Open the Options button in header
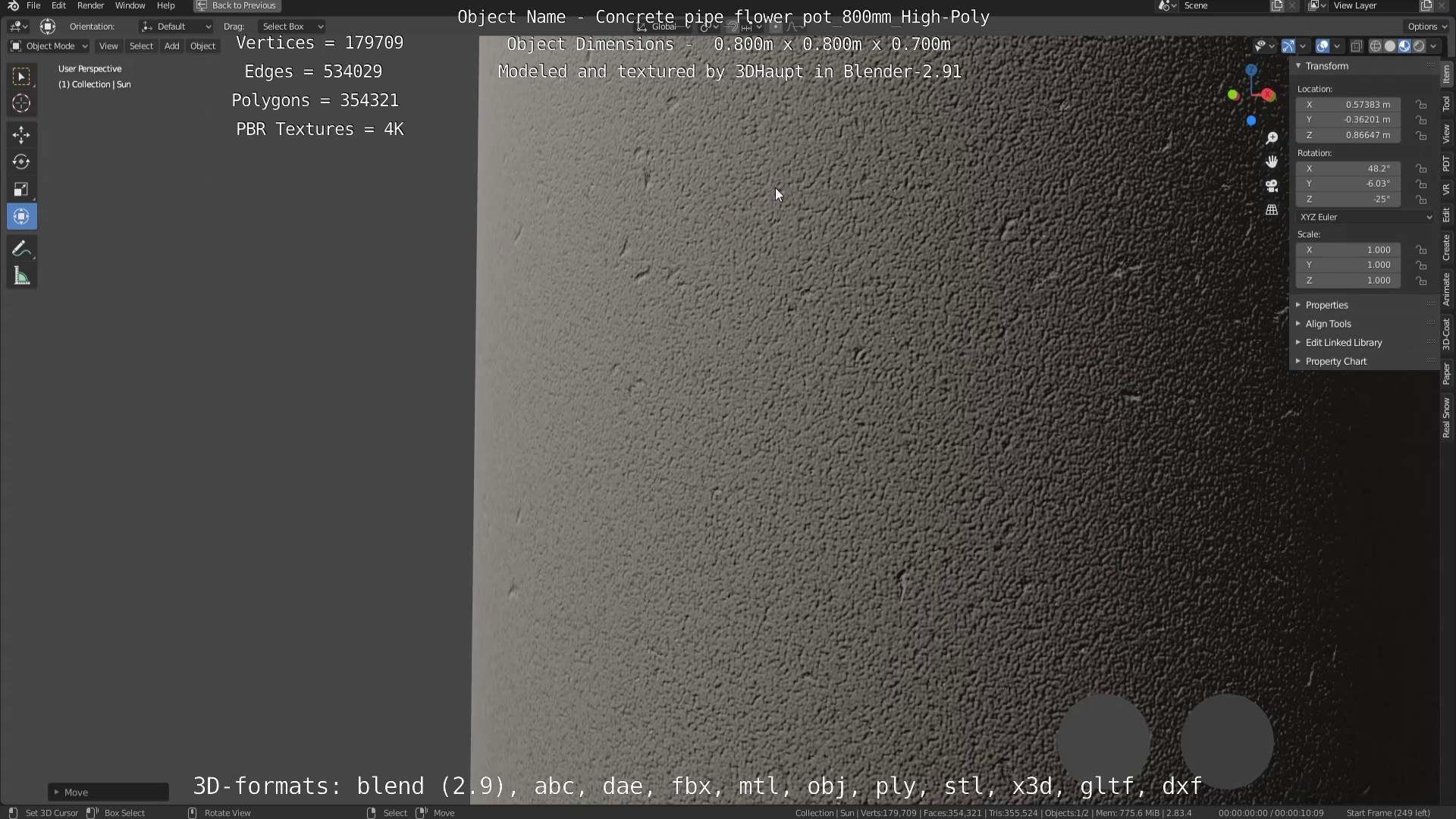Viewport: 1456px width, 819px height. tap(1426, 27)
